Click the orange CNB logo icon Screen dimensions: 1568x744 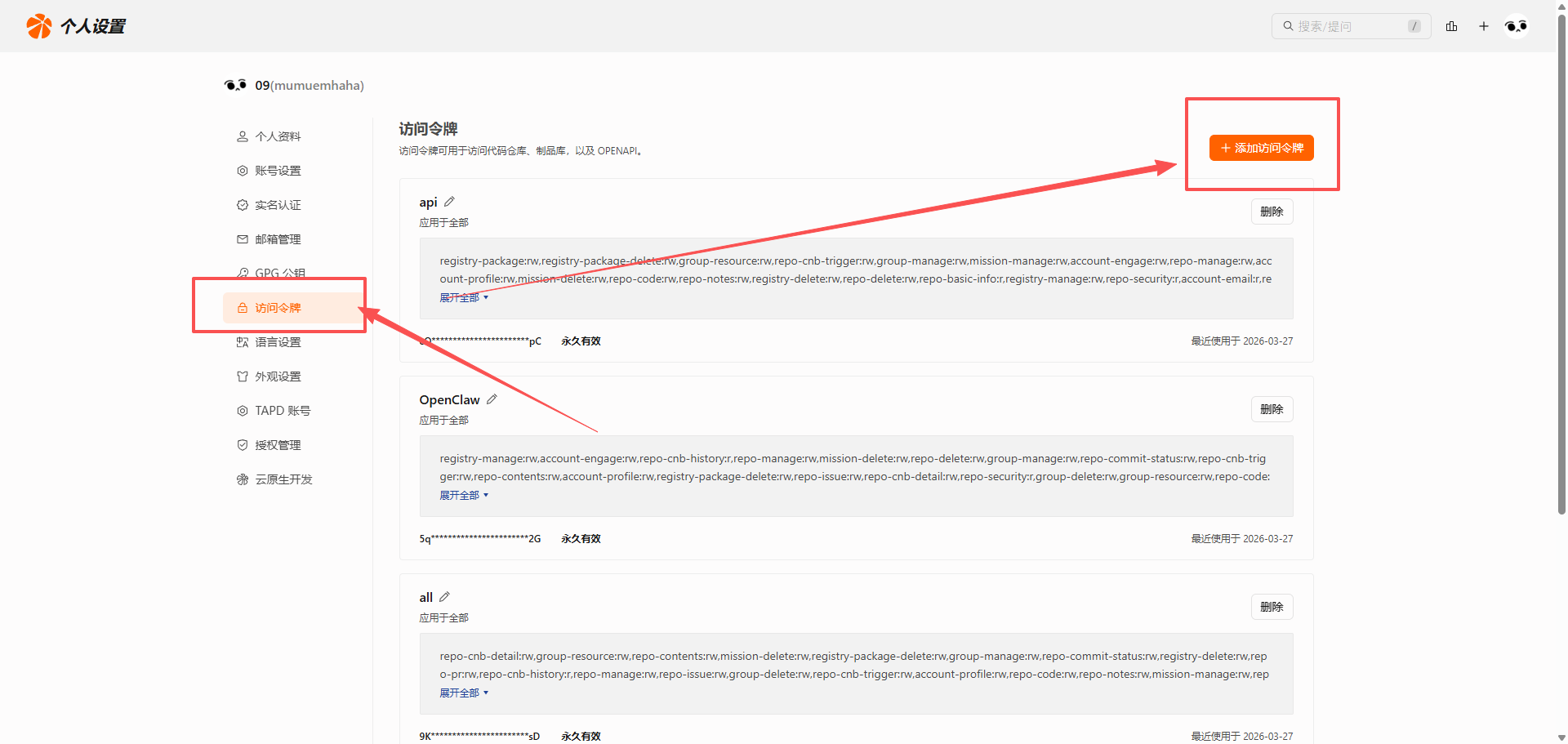click(38, 26)
